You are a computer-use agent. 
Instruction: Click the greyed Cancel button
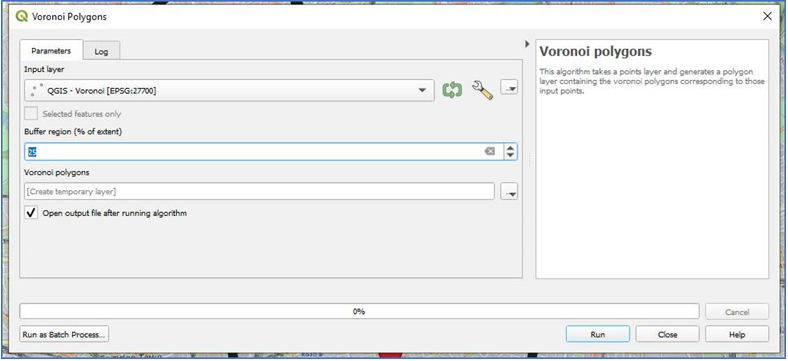point(737,312)
